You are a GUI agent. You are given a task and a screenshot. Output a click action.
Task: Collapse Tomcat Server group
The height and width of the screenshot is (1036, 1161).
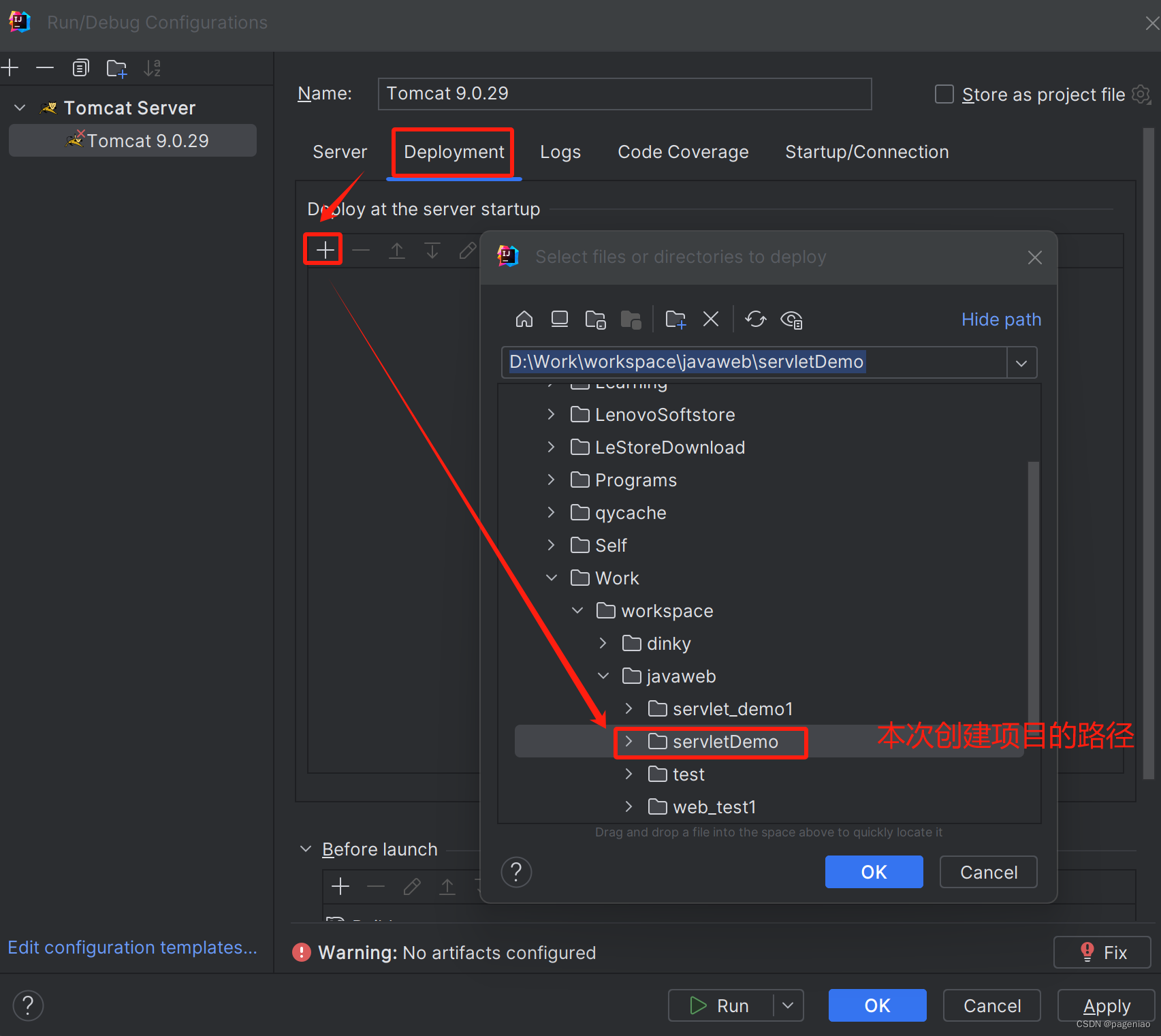[20, 108]
